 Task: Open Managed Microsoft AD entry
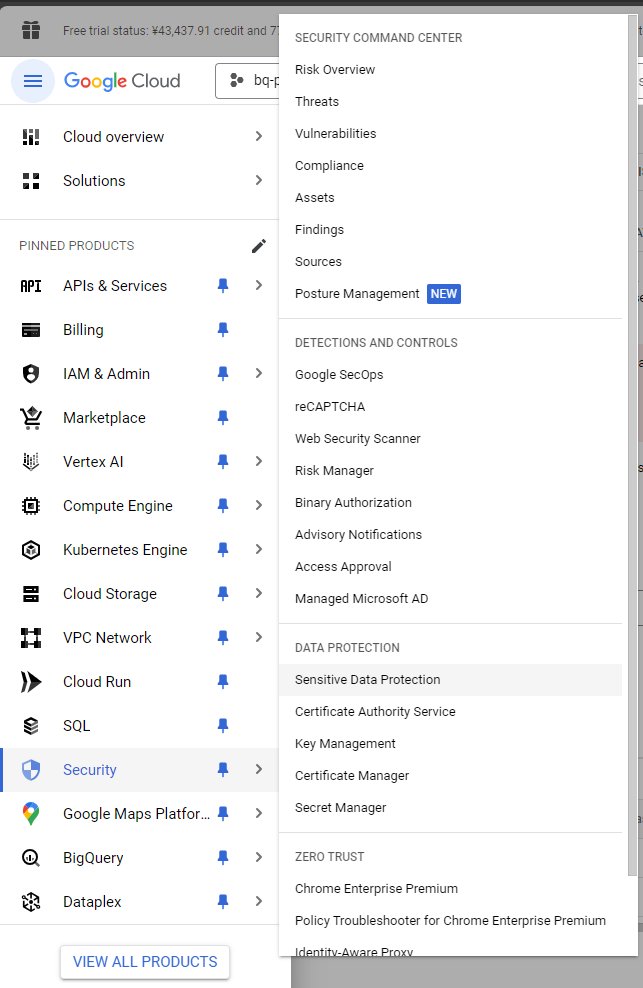click(361, 599)
